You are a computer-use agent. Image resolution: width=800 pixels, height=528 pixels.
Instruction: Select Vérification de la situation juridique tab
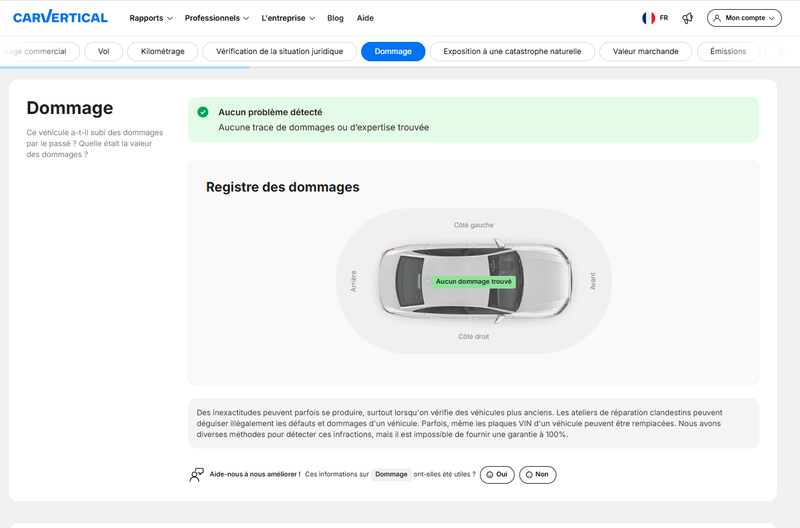click(280, 52)
